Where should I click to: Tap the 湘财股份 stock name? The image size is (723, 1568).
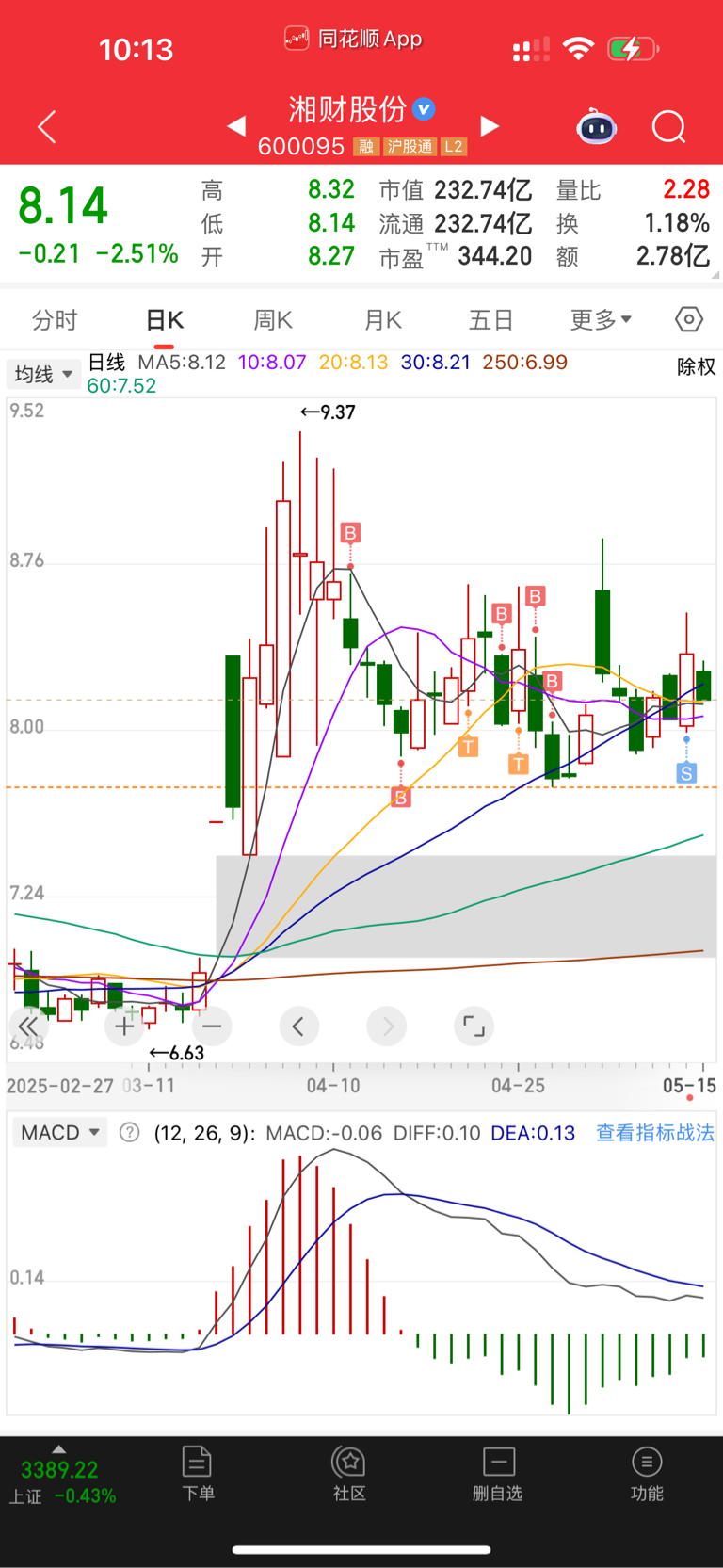coord(347,109)
